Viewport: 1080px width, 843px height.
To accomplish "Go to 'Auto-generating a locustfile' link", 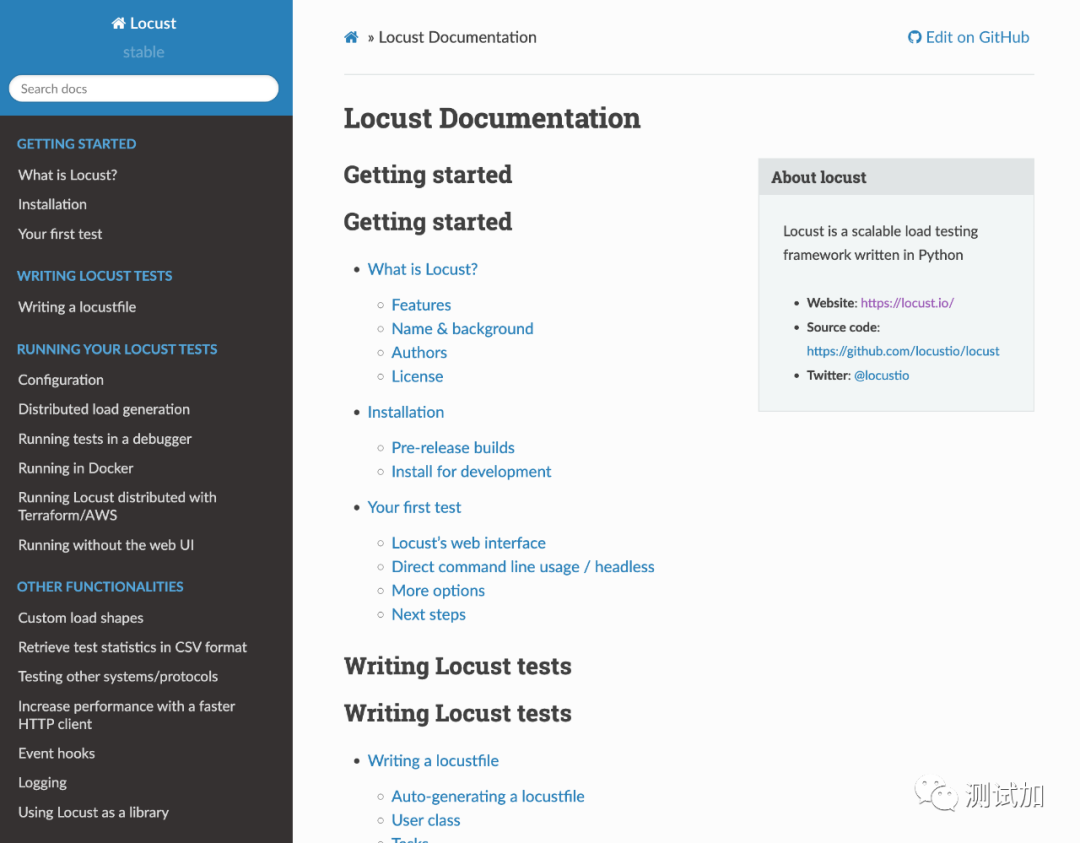I will click(x=488, y=796).
